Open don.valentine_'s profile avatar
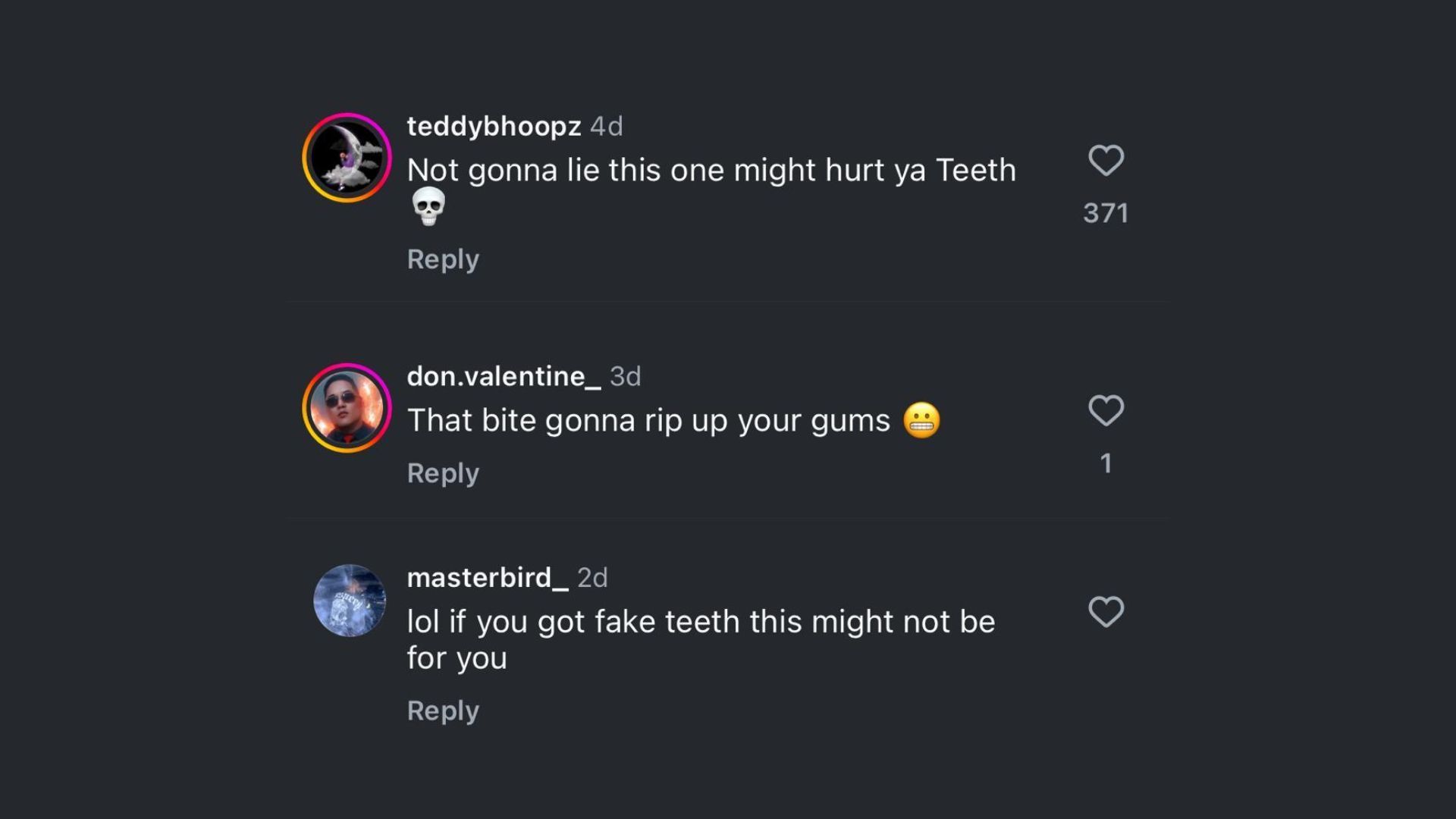 pos(347,409)
